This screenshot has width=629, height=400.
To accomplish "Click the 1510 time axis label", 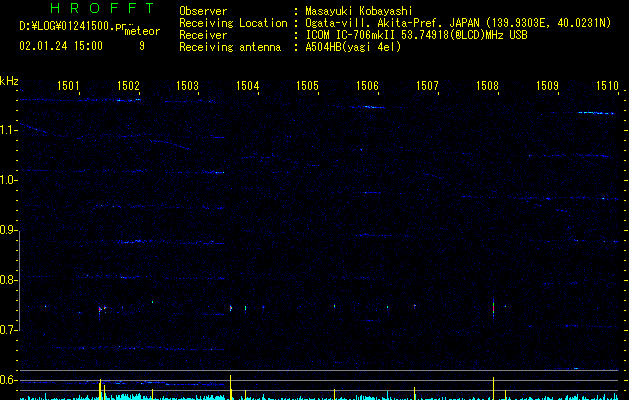I will (x=607, y=86).
